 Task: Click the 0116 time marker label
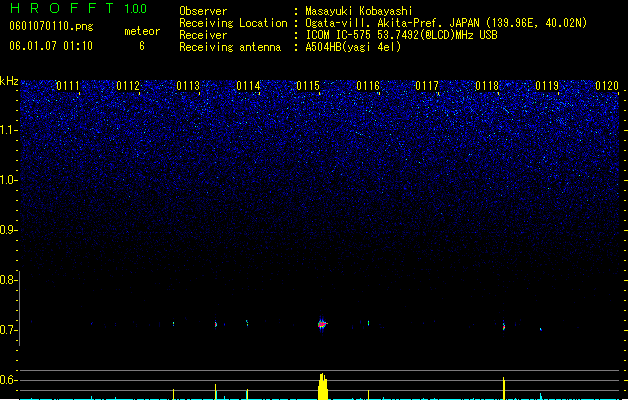368,86
